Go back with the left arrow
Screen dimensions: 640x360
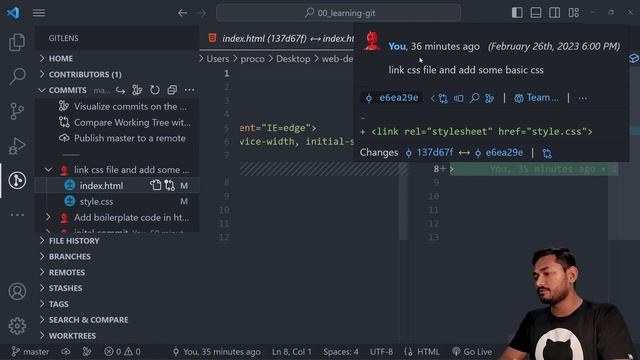(x=182, y=13)
